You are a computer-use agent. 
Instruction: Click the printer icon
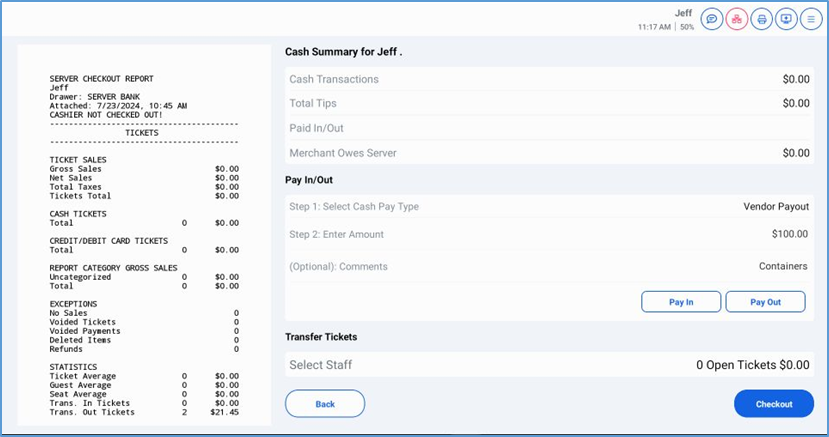coord(762,19)
